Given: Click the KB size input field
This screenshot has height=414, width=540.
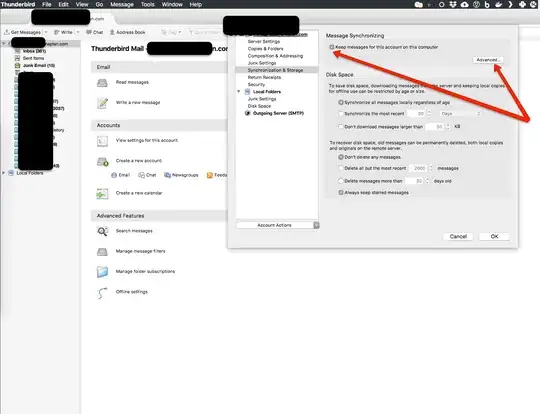Looking at the screenshot, I should pyautogui.click(x=436, y=127).
